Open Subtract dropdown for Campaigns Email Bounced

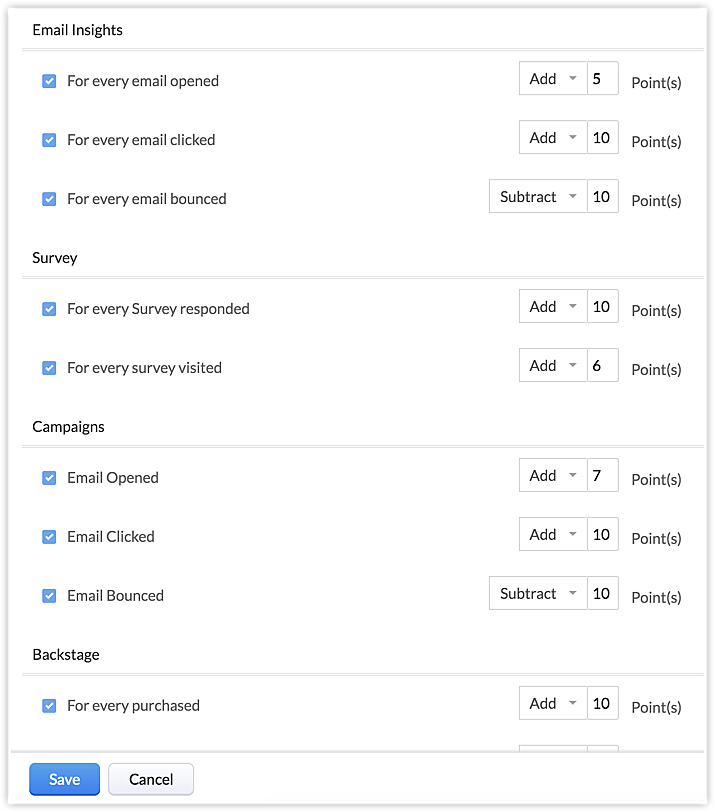pos(537,594)
